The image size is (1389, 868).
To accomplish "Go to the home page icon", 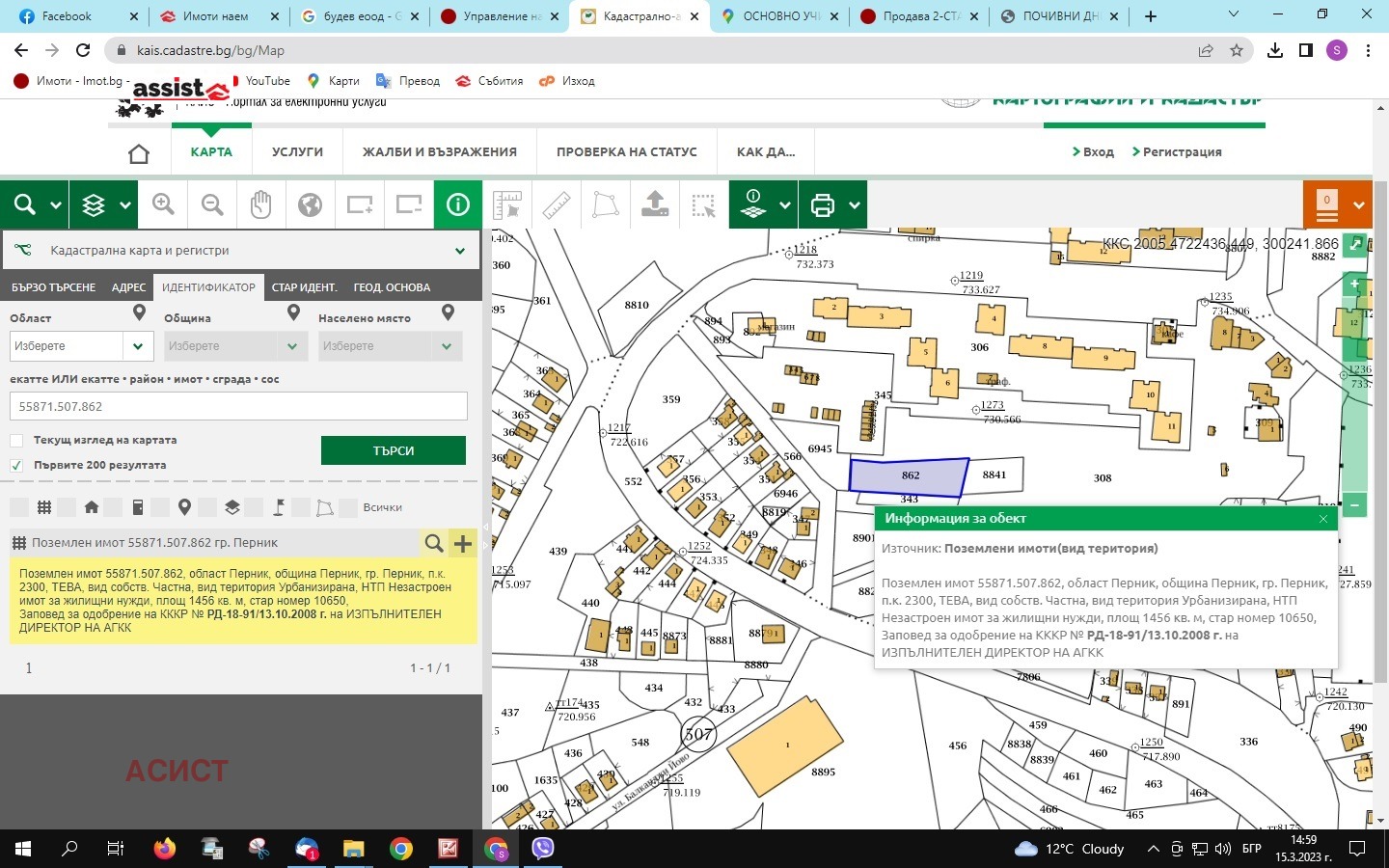I will point(139,152).
